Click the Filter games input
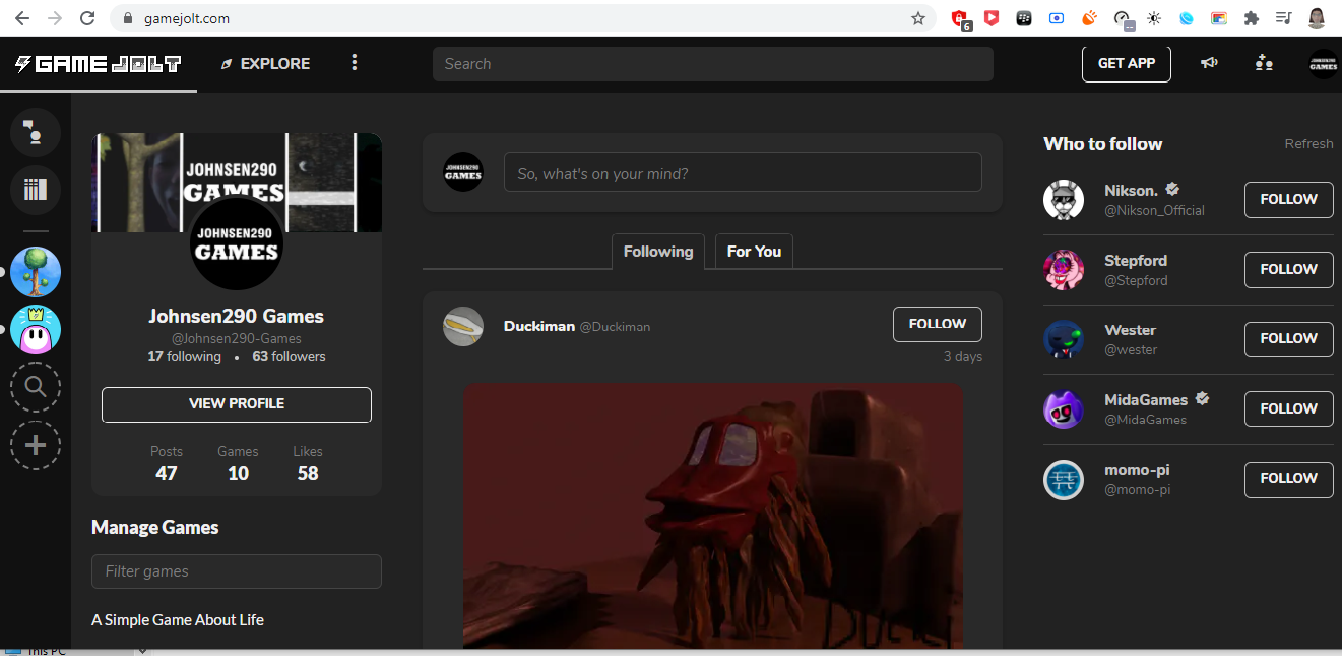Image resolution: width=1342 pixels, height=656 pixels. coord(236,572)
